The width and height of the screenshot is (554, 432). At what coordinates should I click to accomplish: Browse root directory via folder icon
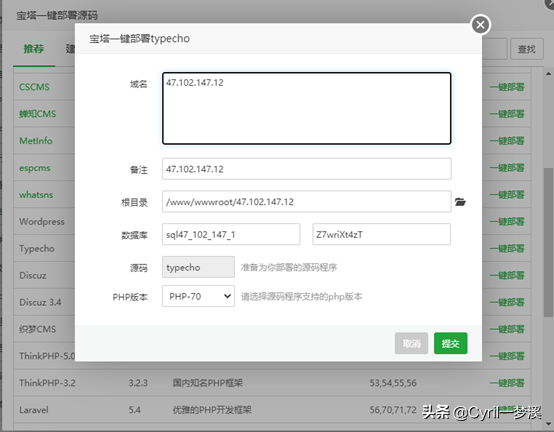[460, 202]
